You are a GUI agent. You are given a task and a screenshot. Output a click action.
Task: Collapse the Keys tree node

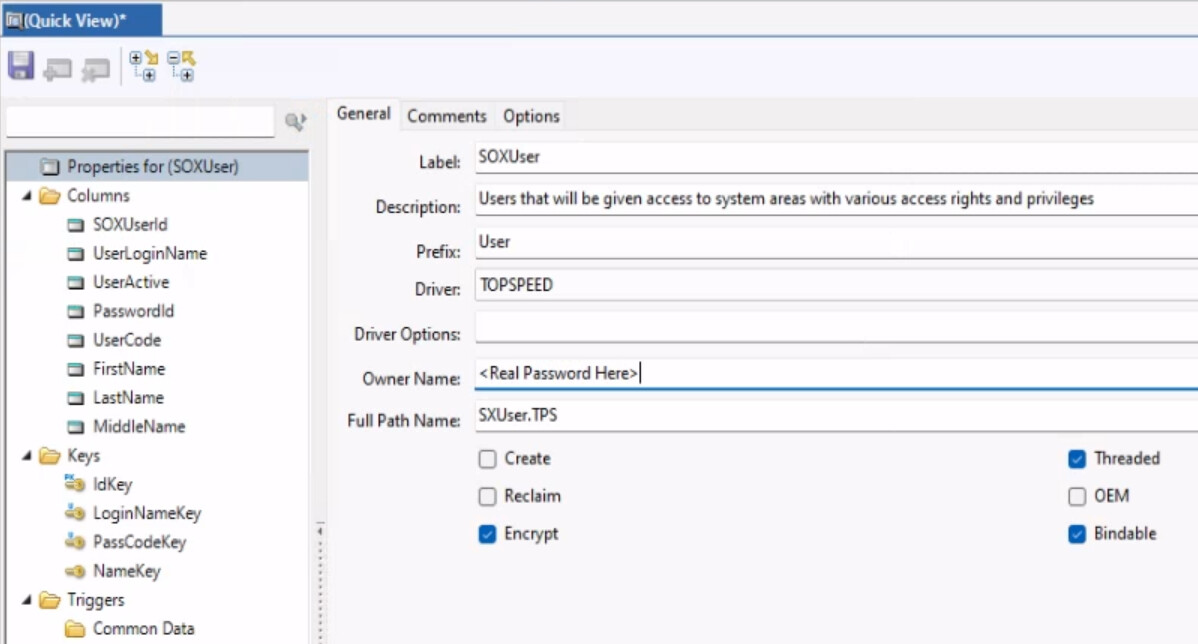[x=27, y=456]
